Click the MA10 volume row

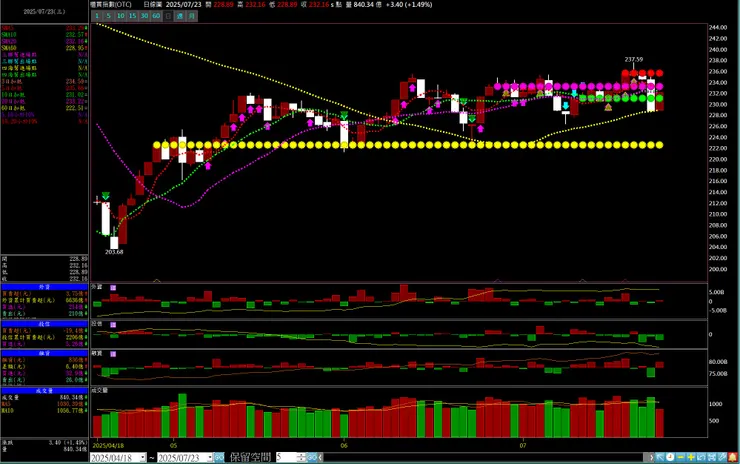pos(44,411)
